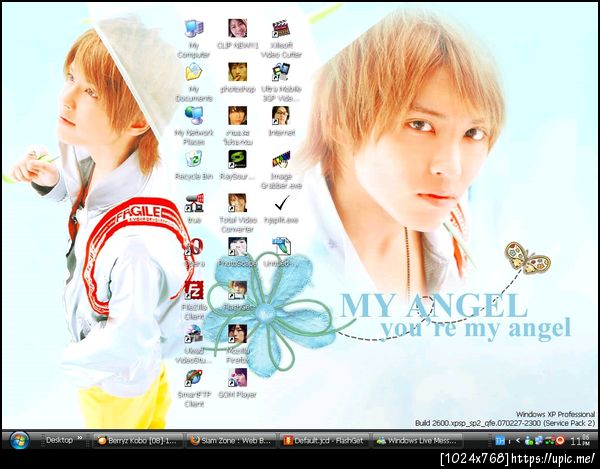Screen dimensions: 600x469
Task: Click the TH language indicator
Action: click(x=500, y=441)
